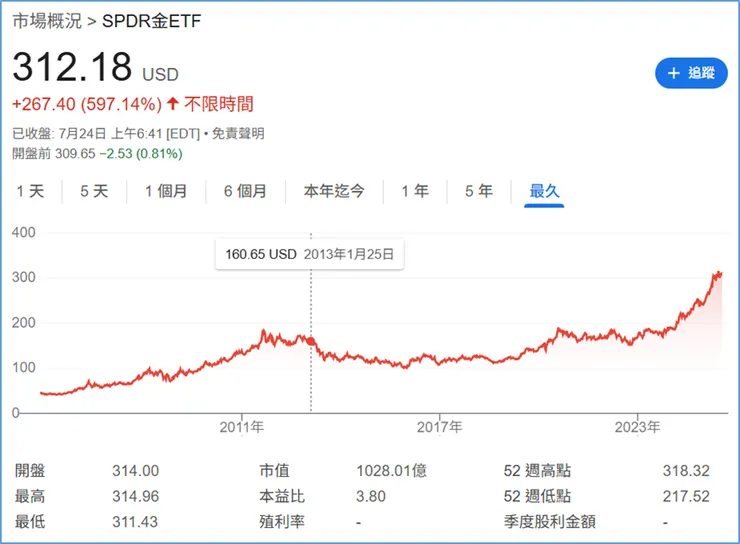The image size is (740, 544).
Task: Click the SPDR金ETF title text
Action: click(151, 21)
